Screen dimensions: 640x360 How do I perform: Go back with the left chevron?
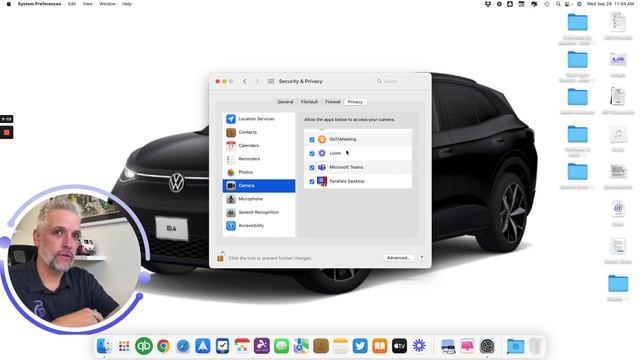(244, 81)
